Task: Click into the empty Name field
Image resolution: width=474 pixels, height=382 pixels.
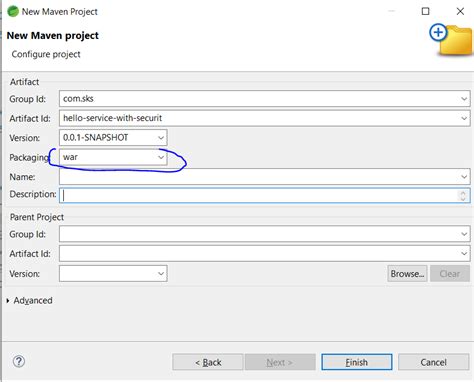Action: pyautogui.click(x=265, y=177)
